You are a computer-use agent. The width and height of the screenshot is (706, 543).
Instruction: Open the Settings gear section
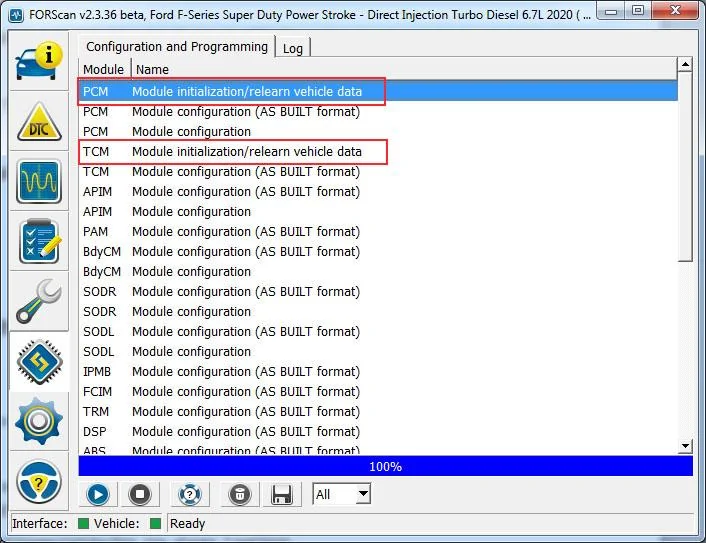coord(39,421)
